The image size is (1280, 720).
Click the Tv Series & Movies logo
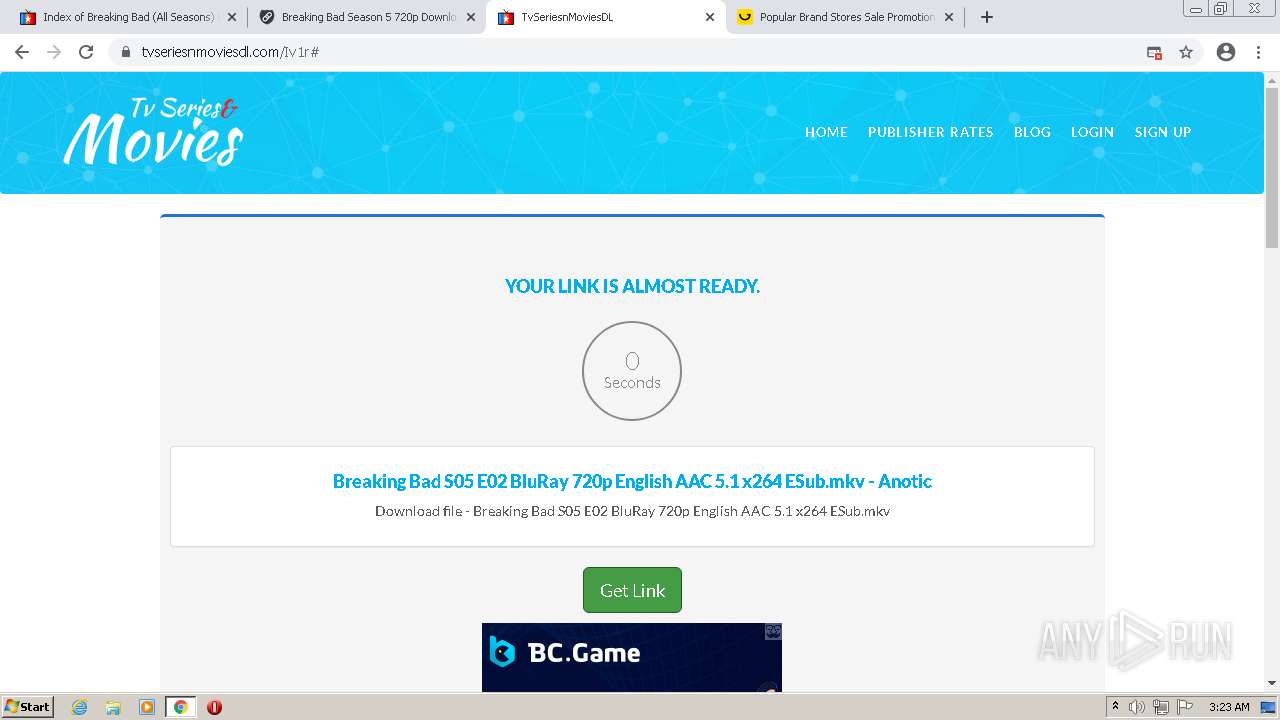[x=153, y=131]
